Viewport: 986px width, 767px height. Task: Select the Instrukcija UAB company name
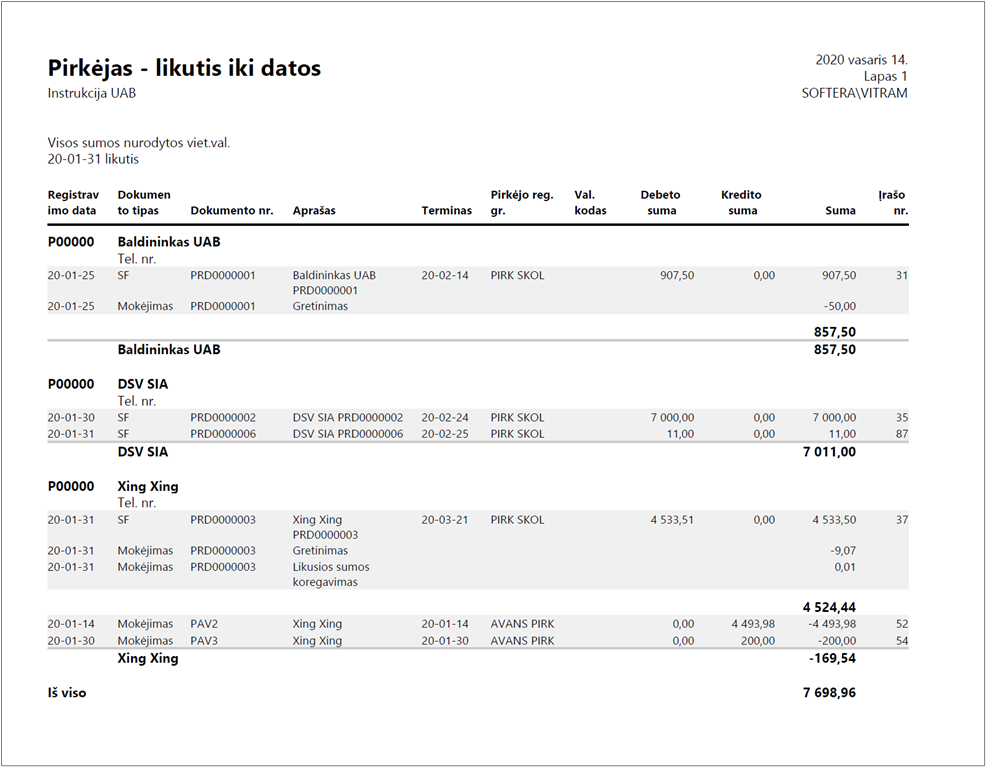tap(92, 93)
